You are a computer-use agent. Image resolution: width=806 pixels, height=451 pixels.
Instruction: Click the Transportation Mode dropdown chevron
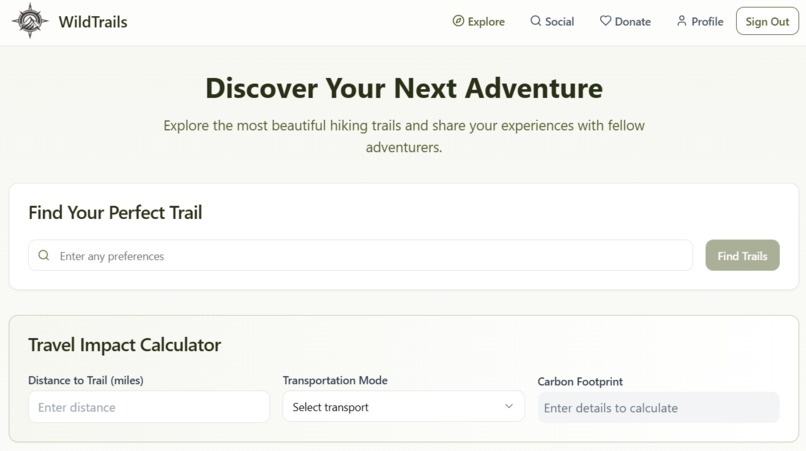click(x=509, y=406)
